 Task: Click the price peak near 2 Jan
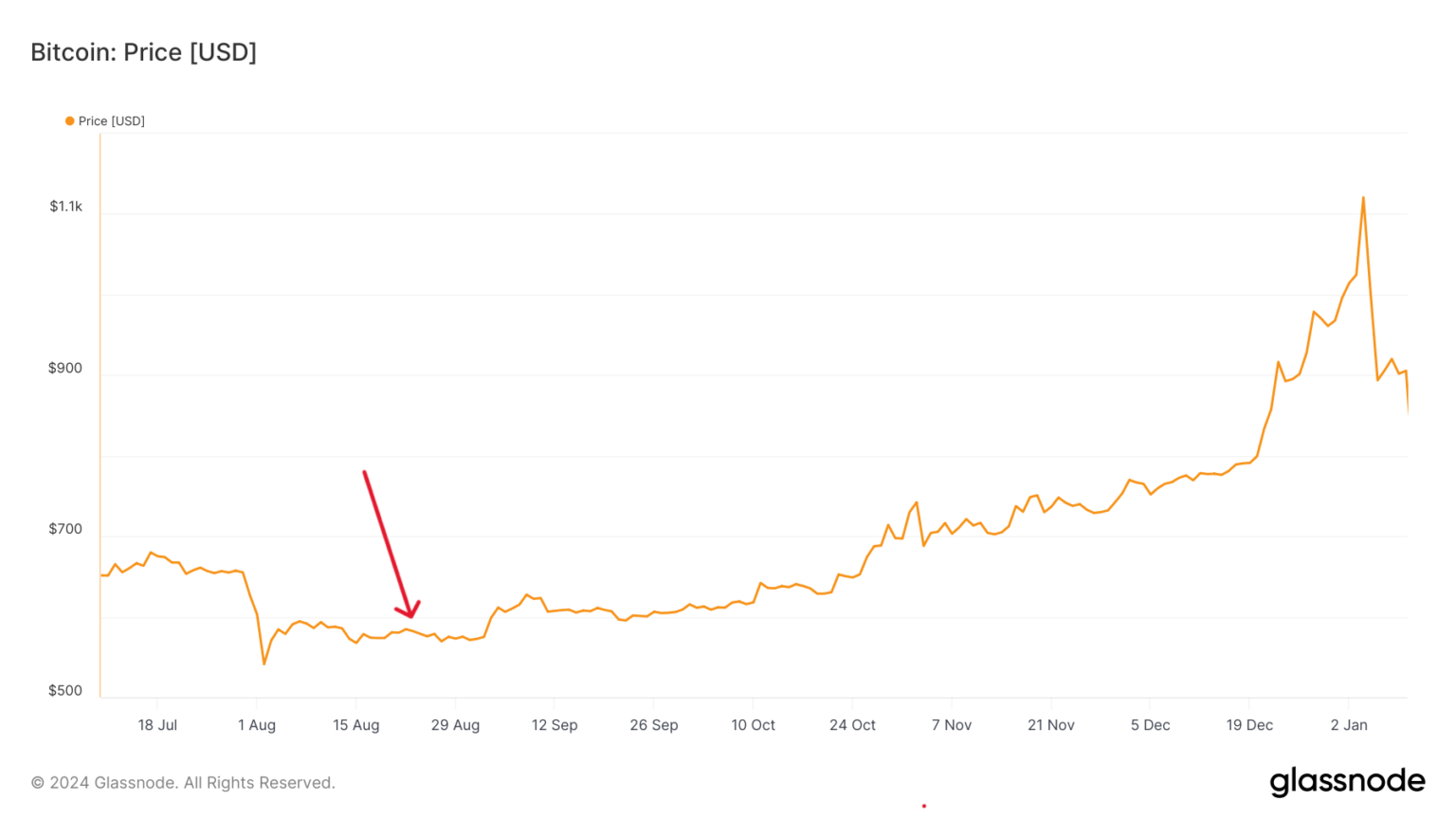(x=1363, y=197)
